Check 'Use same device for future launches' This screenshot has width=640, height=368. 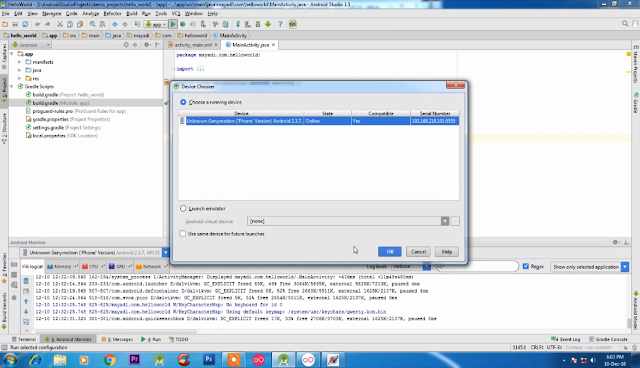(183, 234)
